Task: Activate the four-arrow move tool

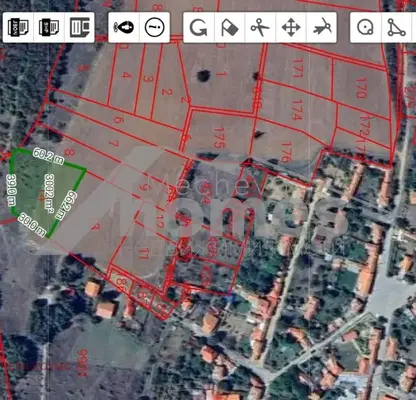Action: [x=291, y=27]
